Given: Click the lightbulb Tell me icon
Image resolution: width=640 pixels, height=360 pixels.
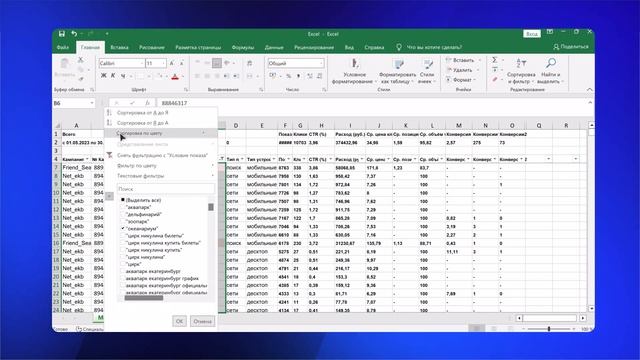Looking at the screenshot, I should (399, 47).
